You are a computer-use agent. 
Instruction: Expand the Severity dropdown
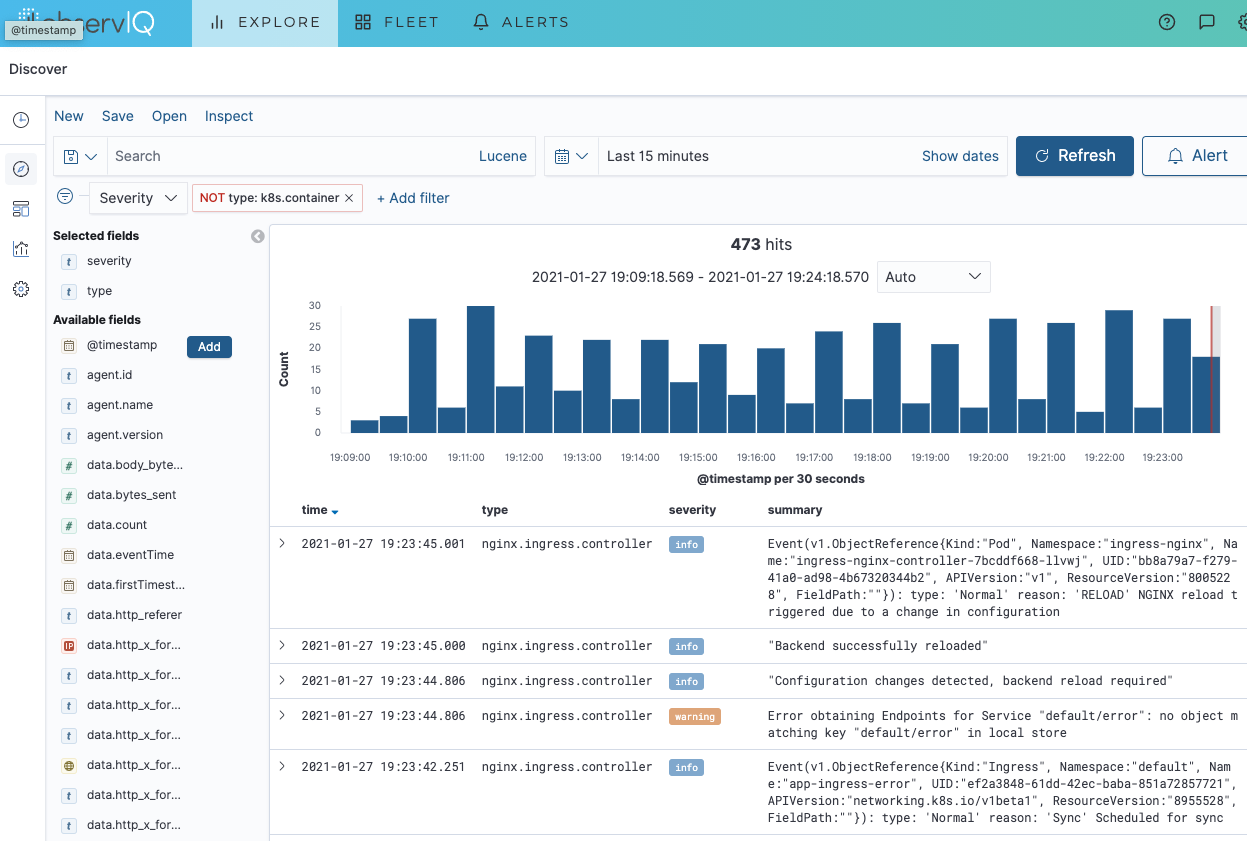point(138,198)
